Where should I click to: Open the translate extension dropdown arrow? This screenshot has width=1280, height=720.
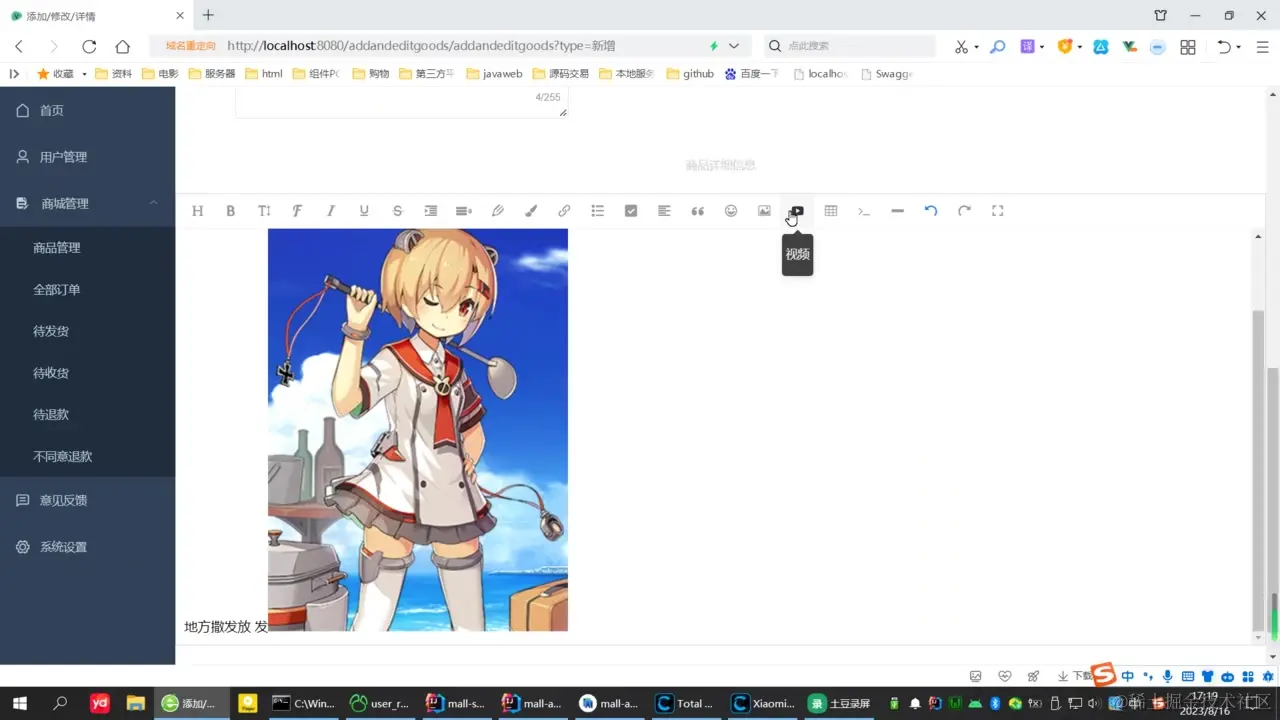[x=1042, y=47]
